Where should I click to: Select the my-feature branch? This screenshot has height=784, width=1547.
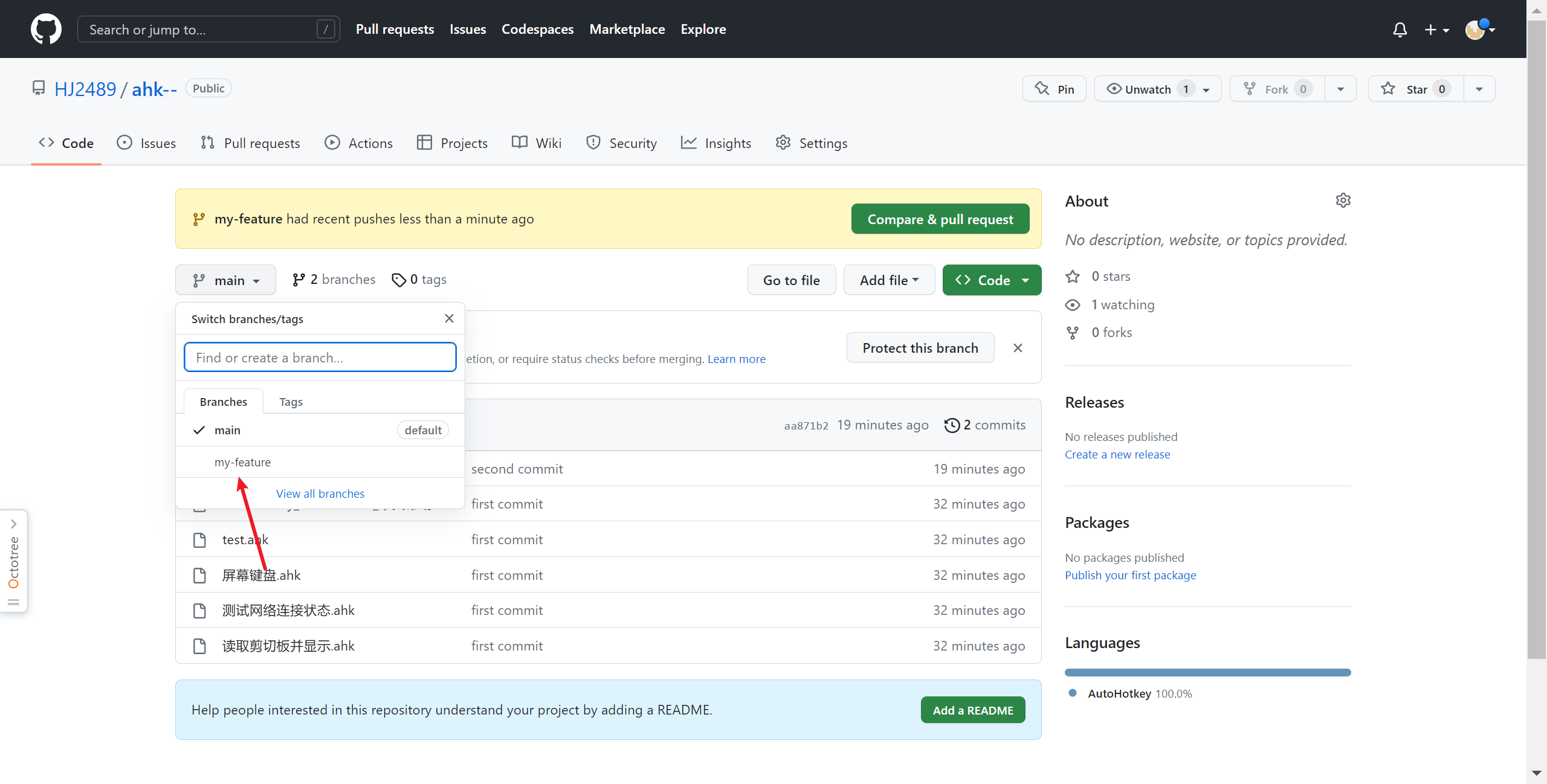[242, 462]
